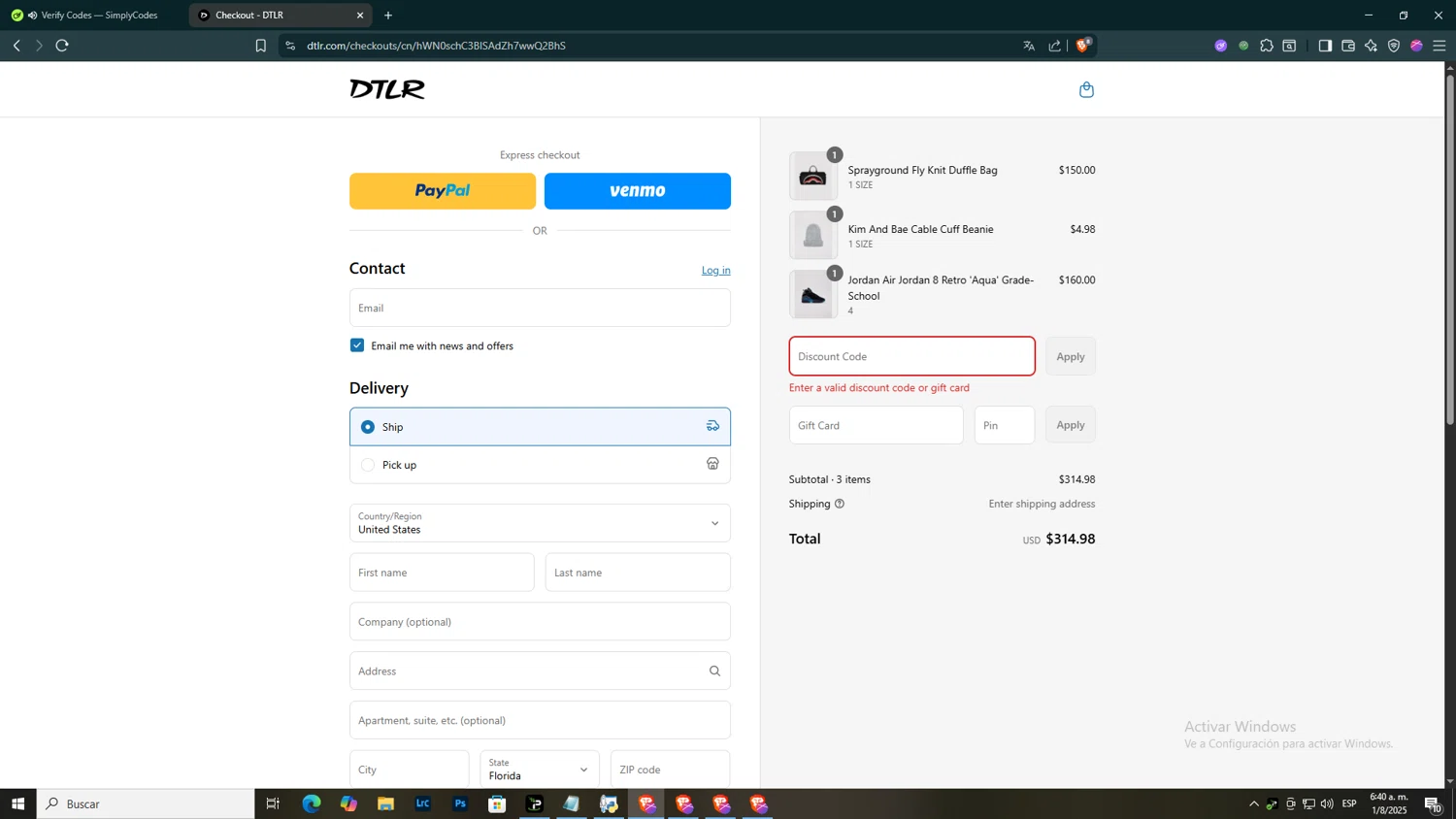Image resolution: width=1456 pixels, height=819 pixels.
Task: Open the Brave Wallet icon
Action: click(1348, 46)
